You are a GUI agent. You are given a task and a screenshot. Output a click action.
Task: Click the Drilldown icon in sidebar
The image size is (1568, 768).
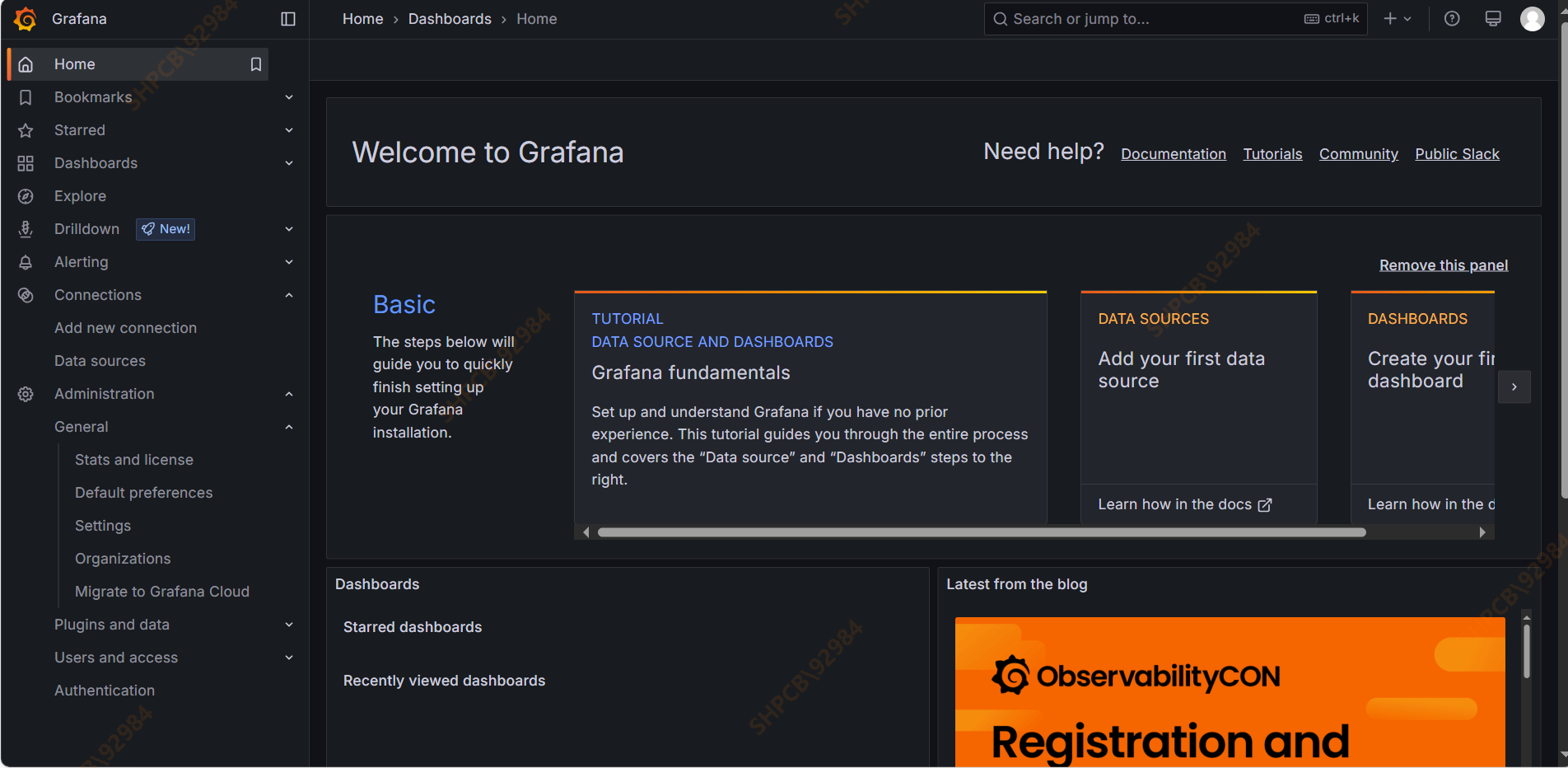tap(26, 229)
